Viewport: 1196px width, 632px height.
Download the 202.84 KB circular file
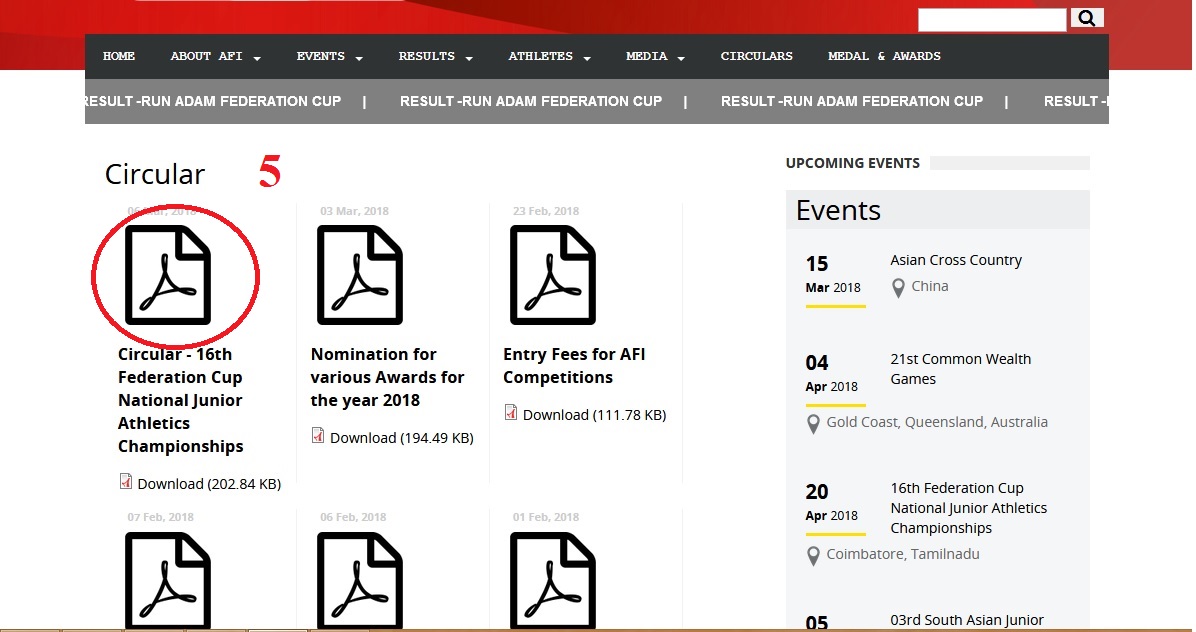coord(208,484)
